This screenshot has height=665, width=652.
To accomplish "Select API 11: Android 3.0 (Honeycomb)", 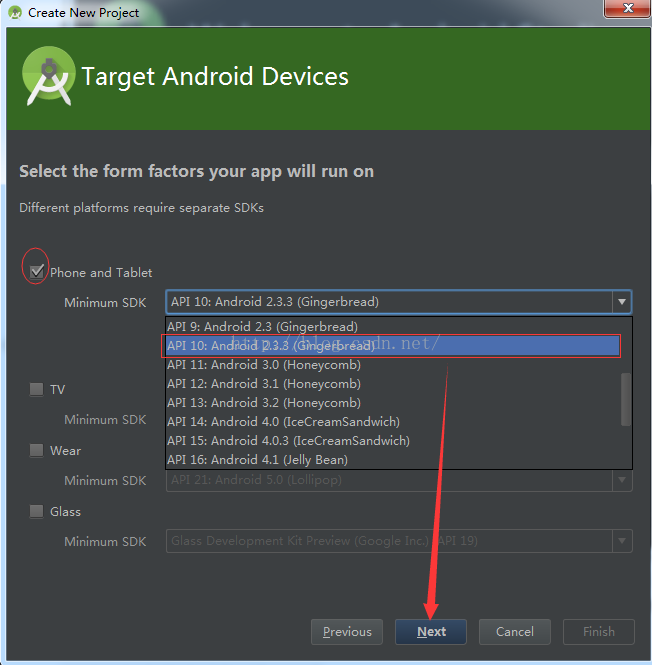I will pyautogui.click(x=392, y=365).
